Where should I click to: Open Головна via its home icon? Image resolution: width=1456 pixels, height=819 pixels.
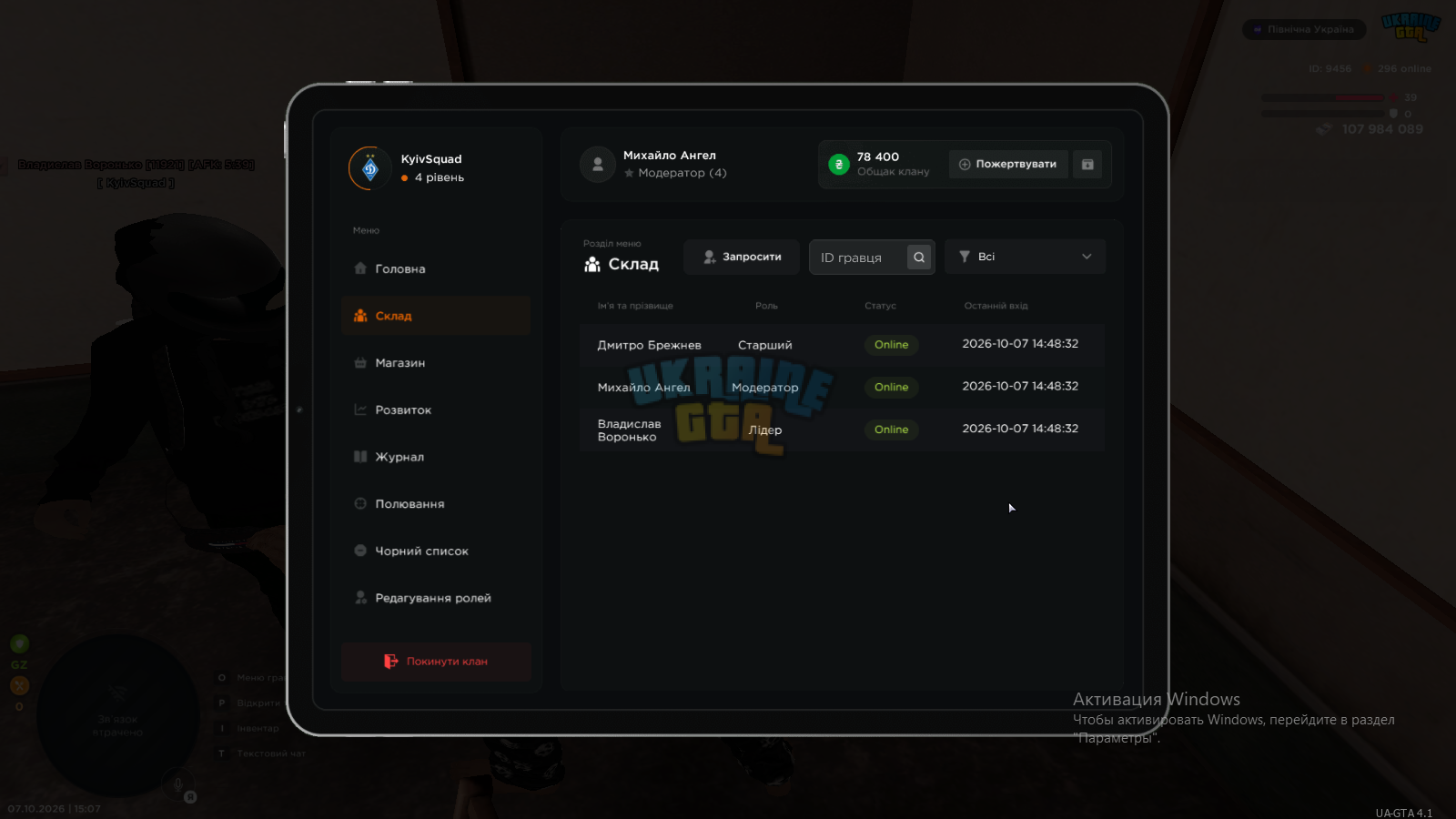[360, 268]
